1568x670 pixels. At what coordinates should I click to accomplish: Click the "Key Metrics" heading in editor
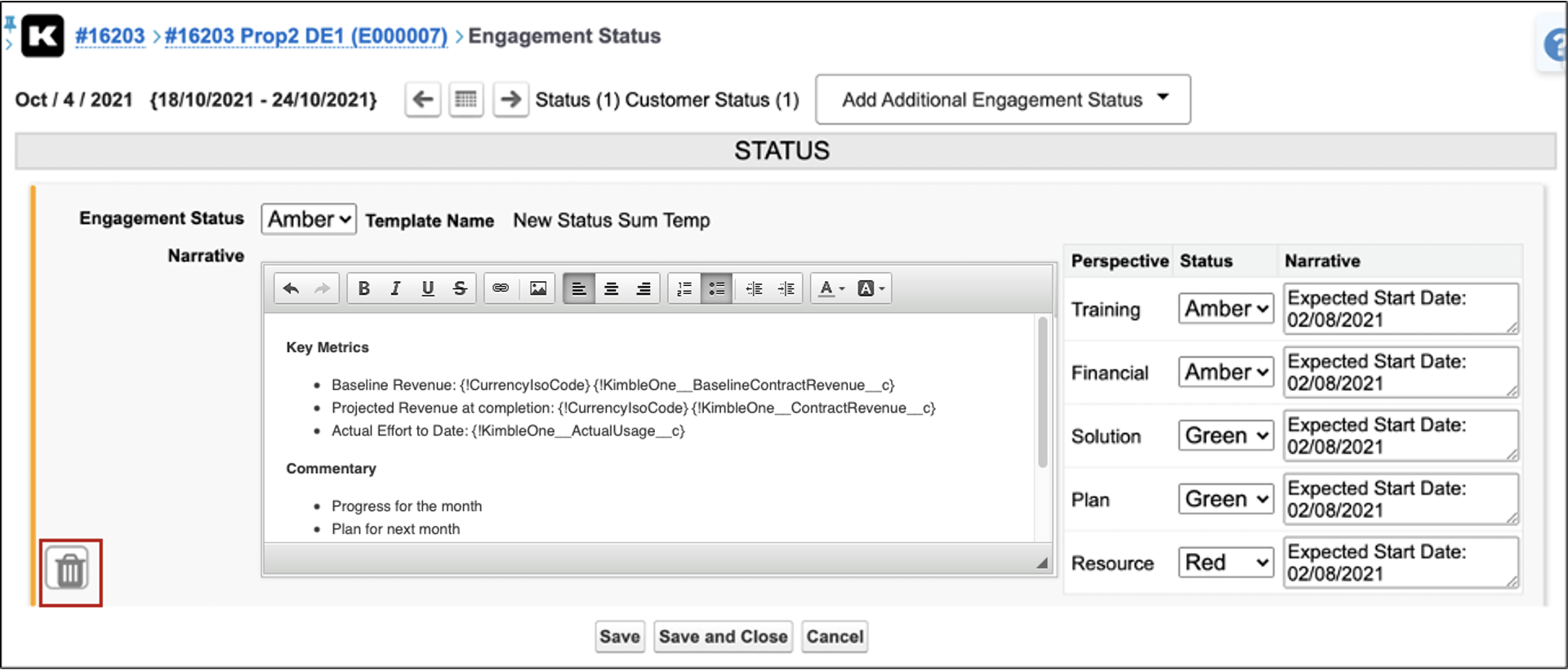327,347
